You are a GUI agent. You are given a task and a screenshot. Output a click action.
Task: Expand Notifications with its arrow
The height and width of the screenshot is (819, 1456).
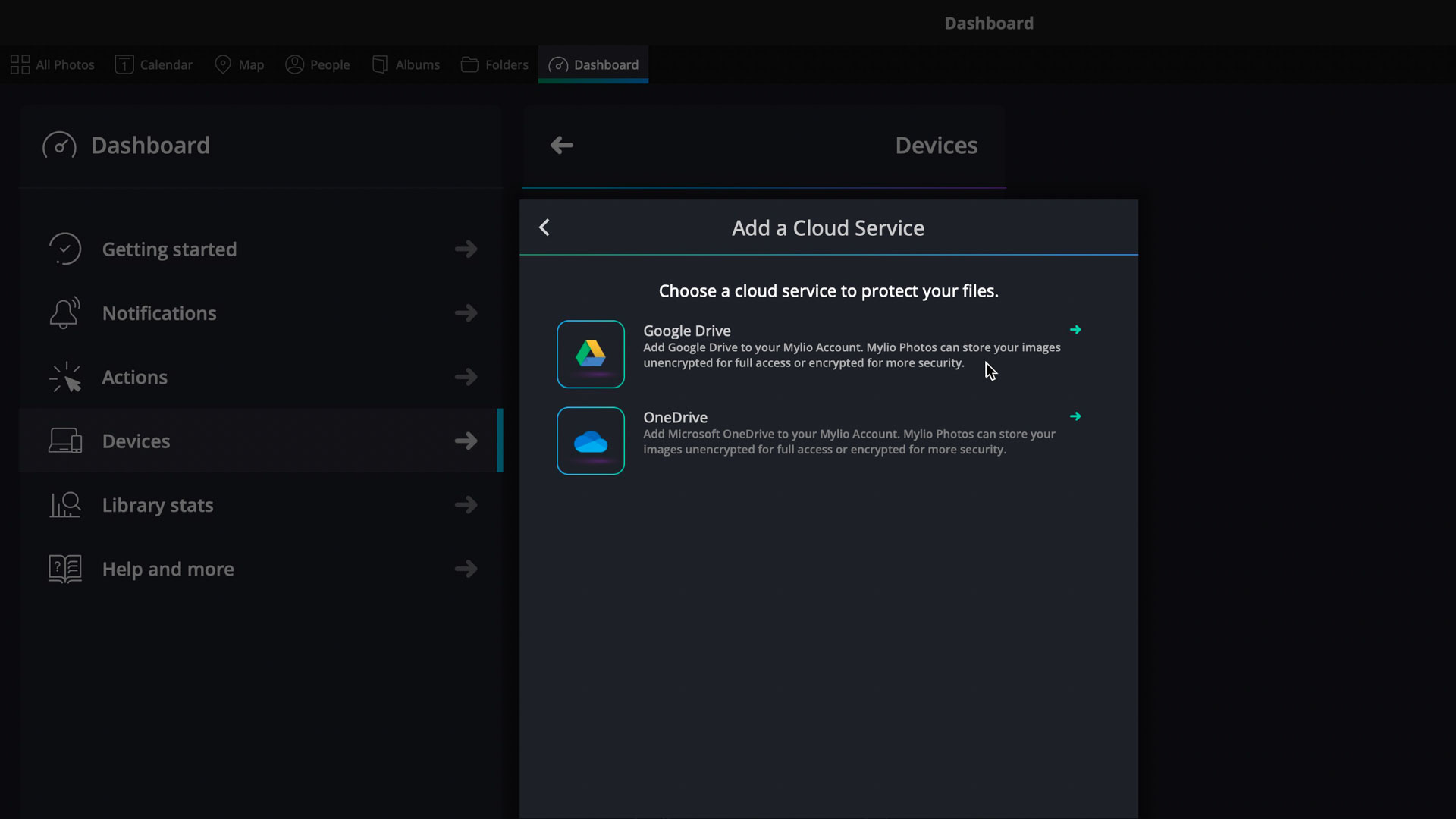(x=466, y=312)
